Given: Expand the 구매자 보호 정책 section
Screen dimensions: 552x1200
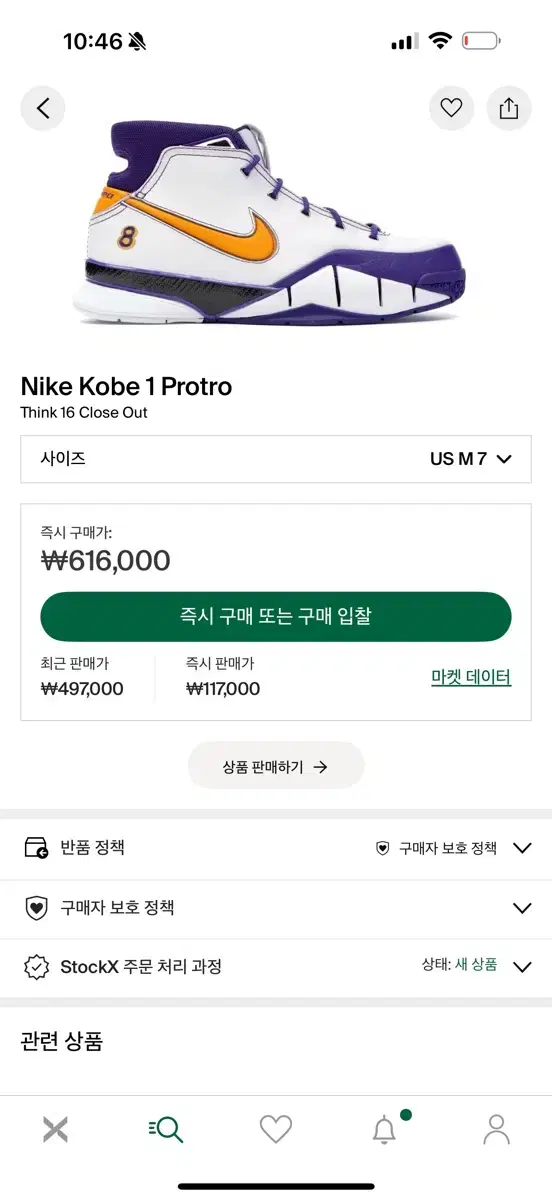Looking at the screenshot, I should [x=276, y=908].
